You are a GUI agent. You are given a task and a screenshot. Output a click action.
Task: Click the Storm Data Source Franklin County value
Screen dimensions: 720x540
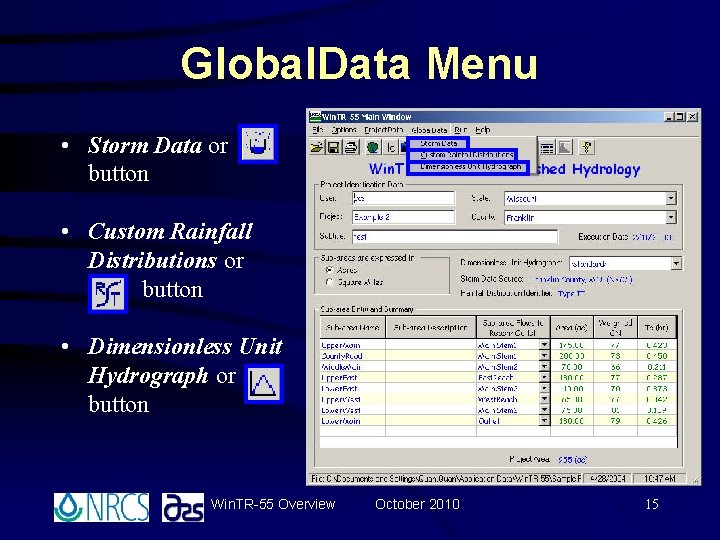tap(583, 279)
